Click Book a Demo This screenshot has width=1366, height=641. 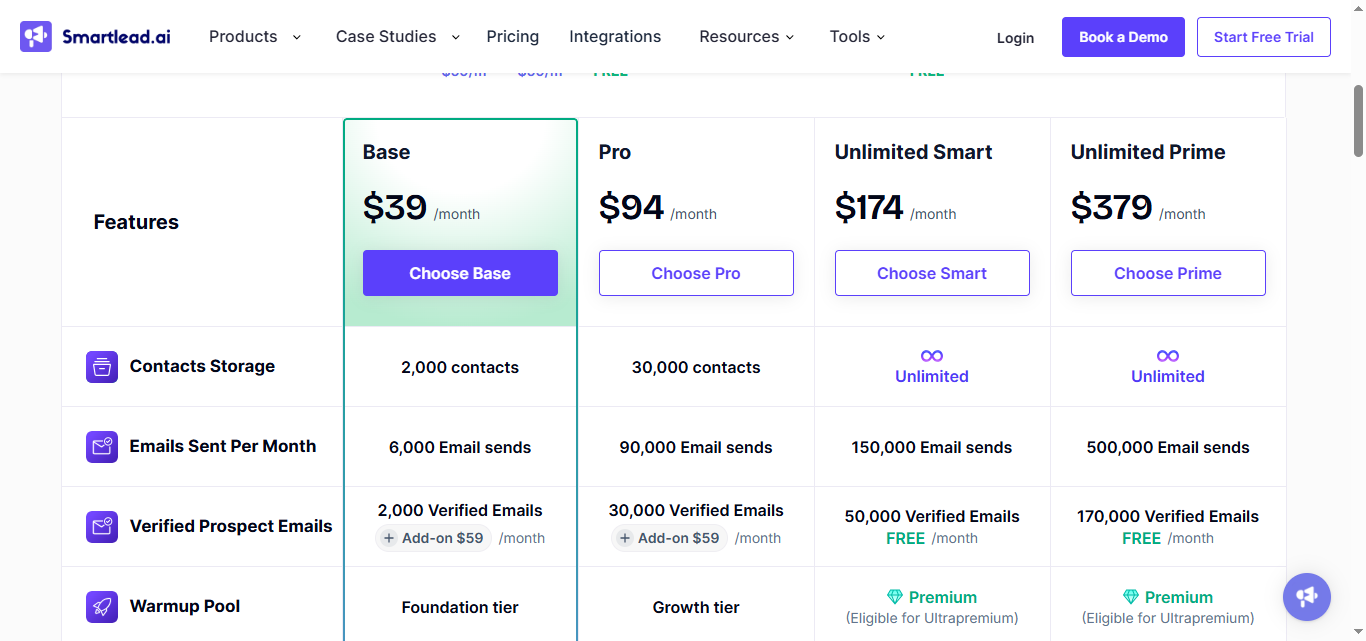(1123, 36)
